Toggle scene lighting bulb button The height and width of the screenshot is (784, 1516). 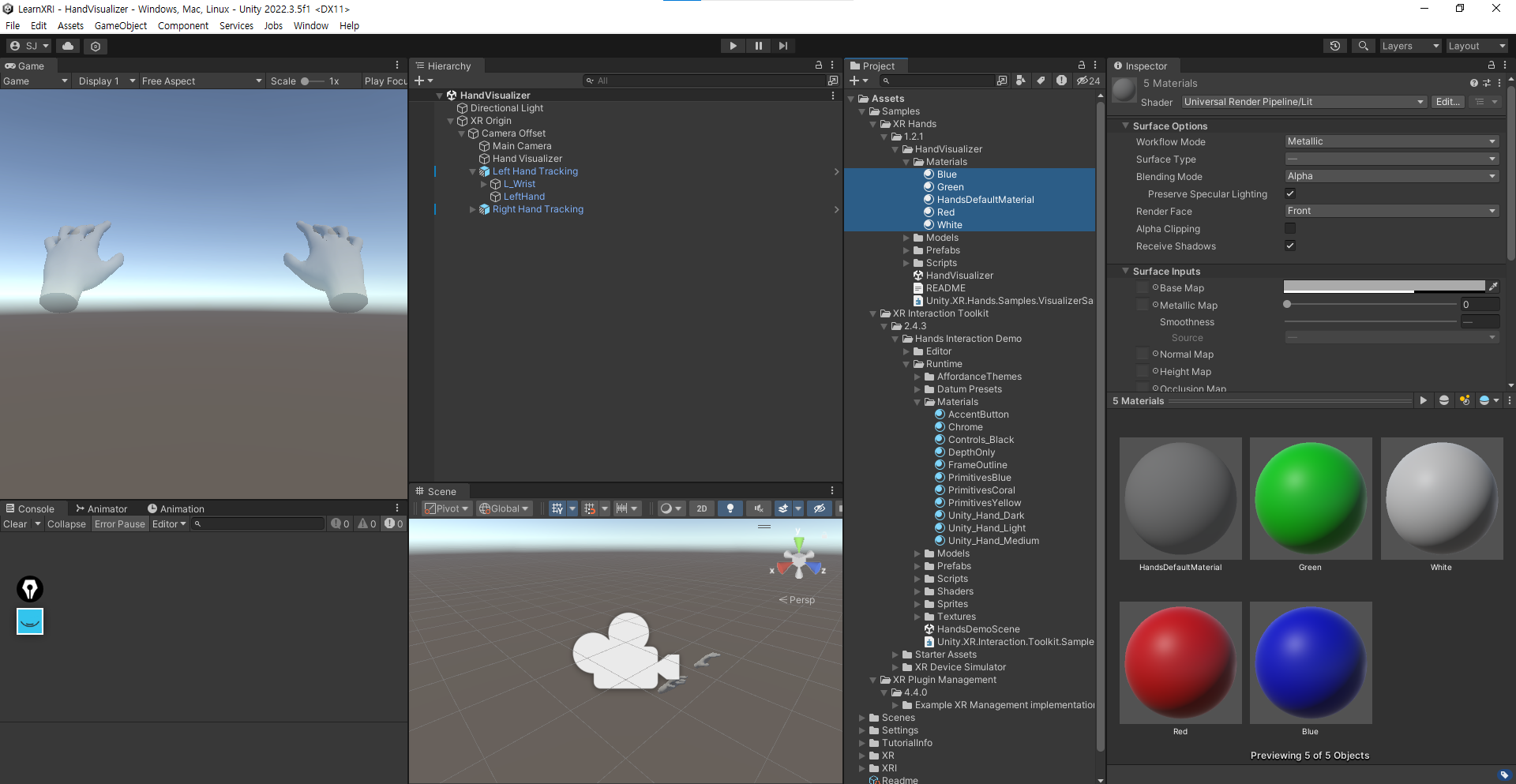pyautogui.click(x=730, y=508)
